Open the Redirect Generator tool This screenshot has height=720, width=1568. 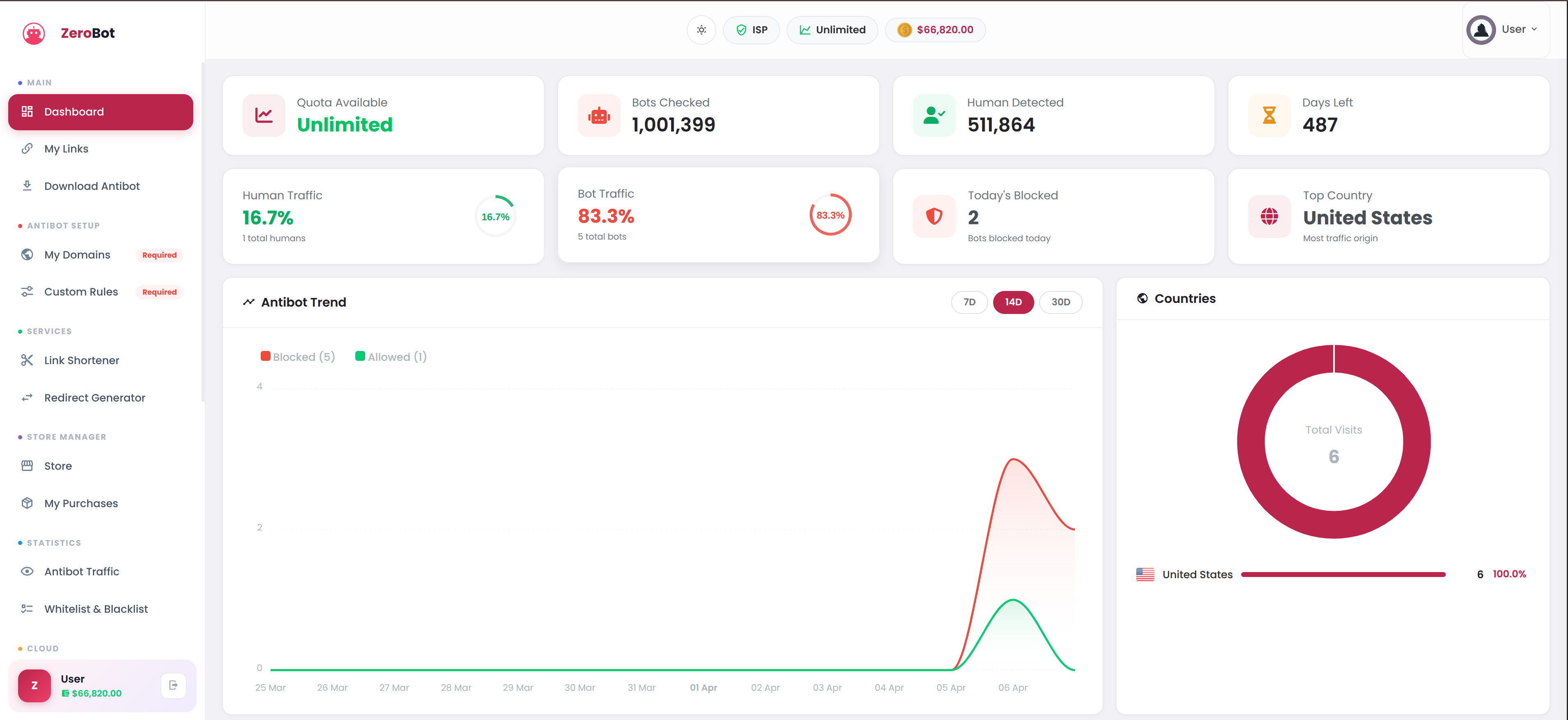click(94, 398)
